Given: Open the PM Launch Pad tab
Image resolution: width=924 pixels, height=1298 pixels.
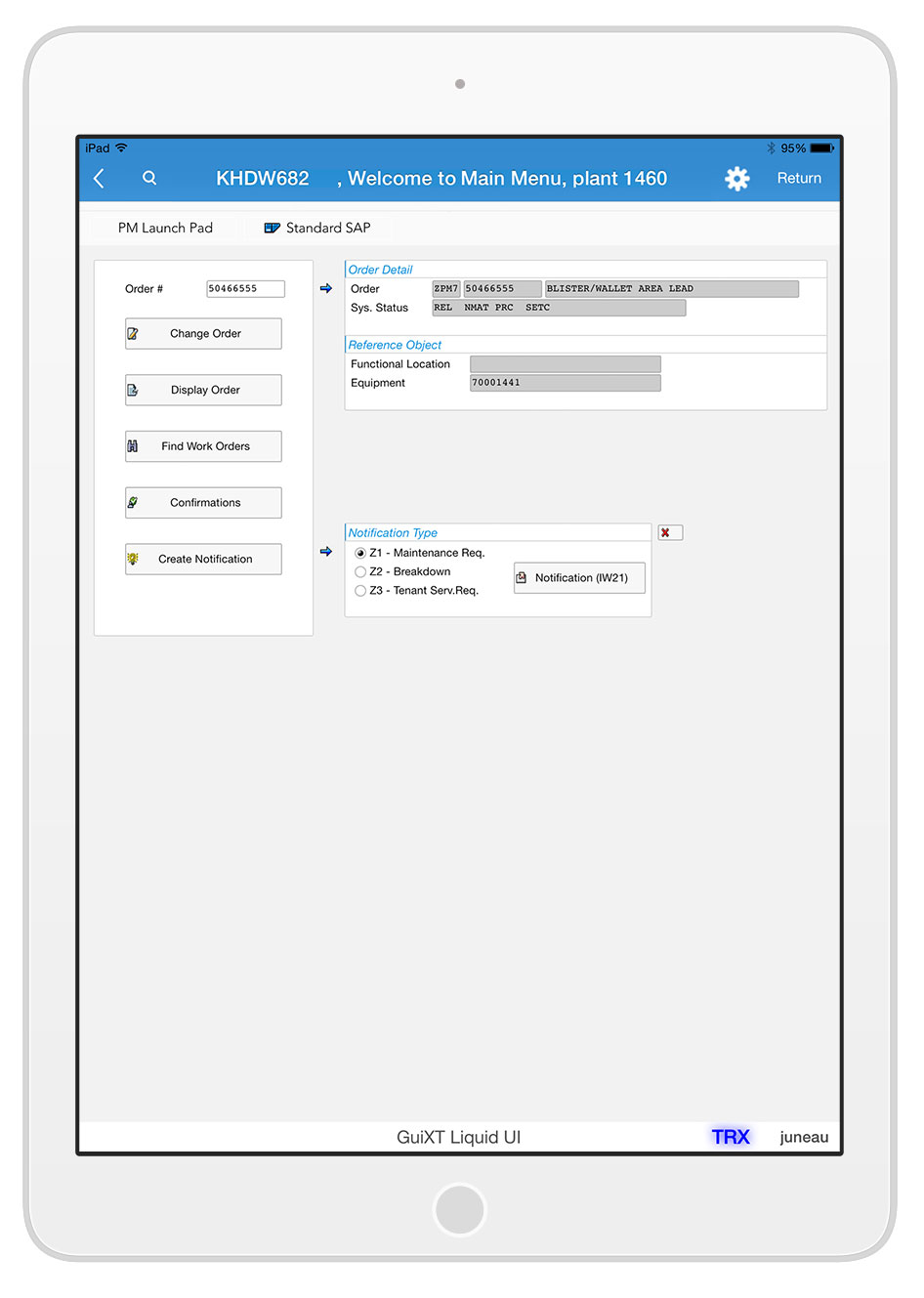Looking at the screenshot, I should (x=165, y=229).
